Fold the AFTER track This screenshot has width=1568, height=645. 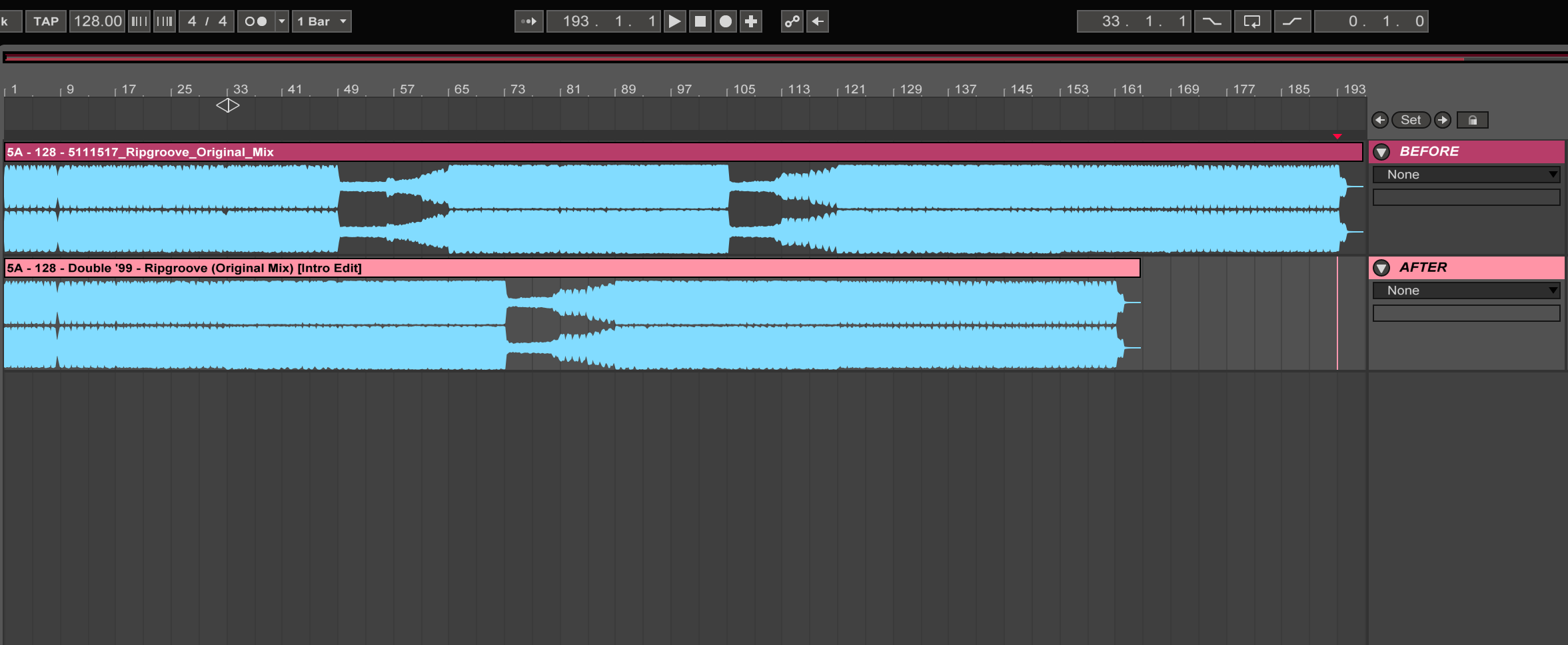1381,268
